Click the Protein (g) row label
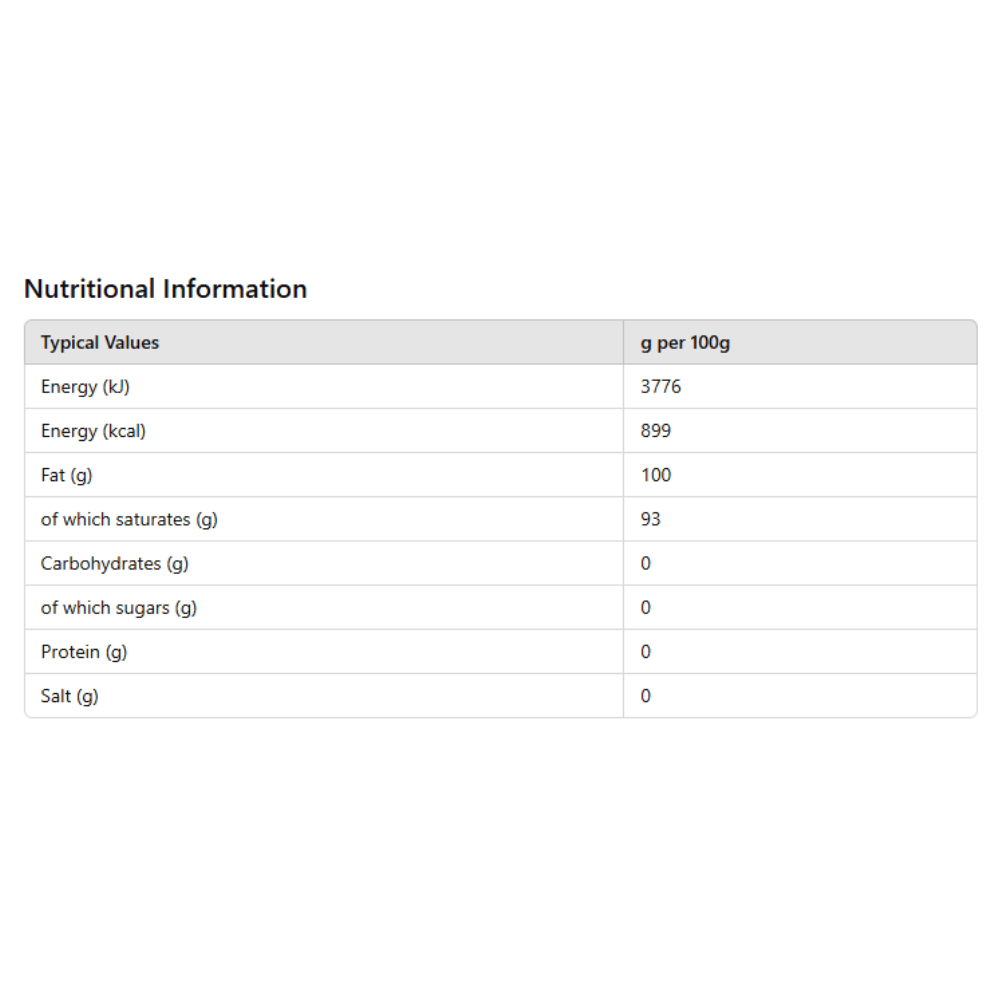 pos(84,652)
